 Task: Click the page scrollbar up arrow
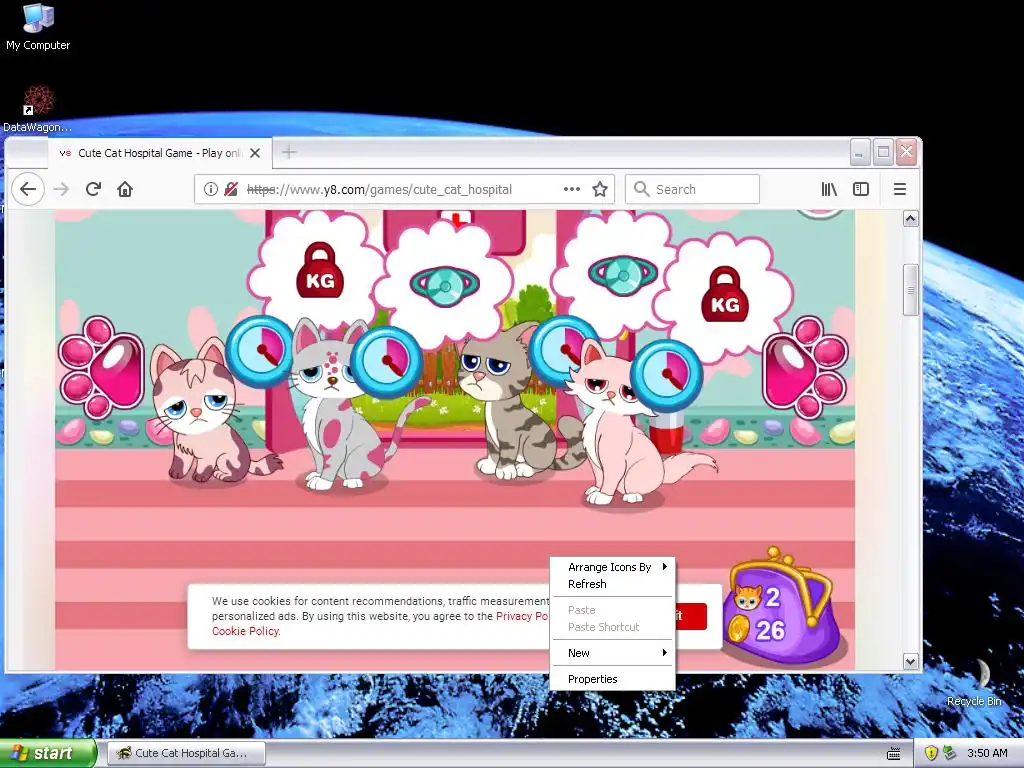pyautogui.click(x=910, y=219)
